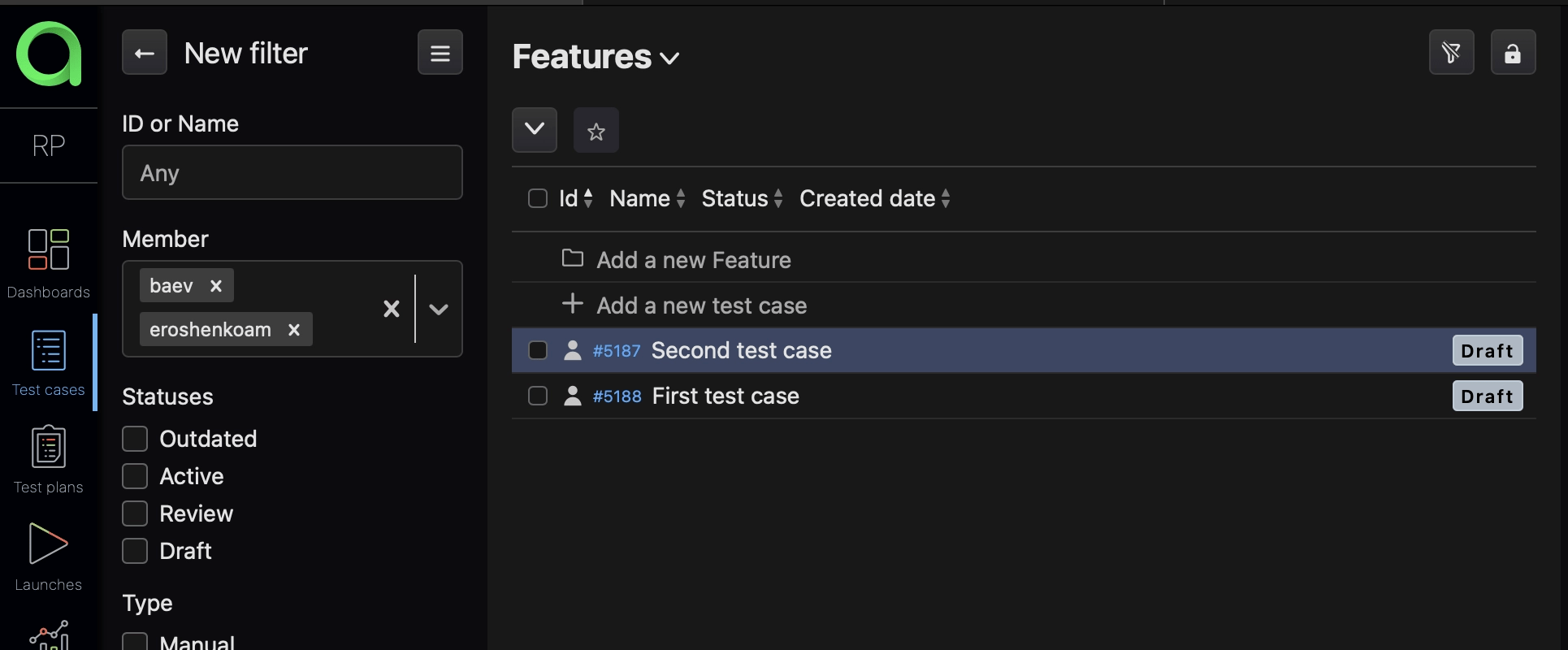Image resolution: width=1568 pixels, height=650 pixels.
Task: Open the hamburger menu in filter panel
Action: click(440, 53)
